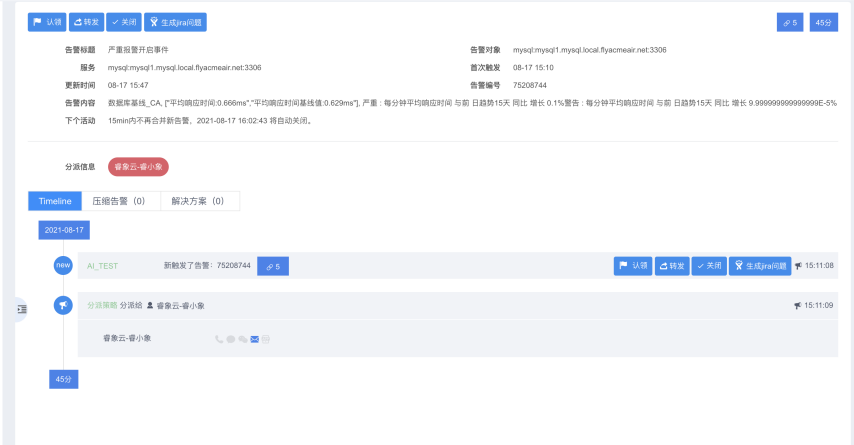Click megaphone icon beside 15:11:08
854x445 pixels.
click(798, 266)
